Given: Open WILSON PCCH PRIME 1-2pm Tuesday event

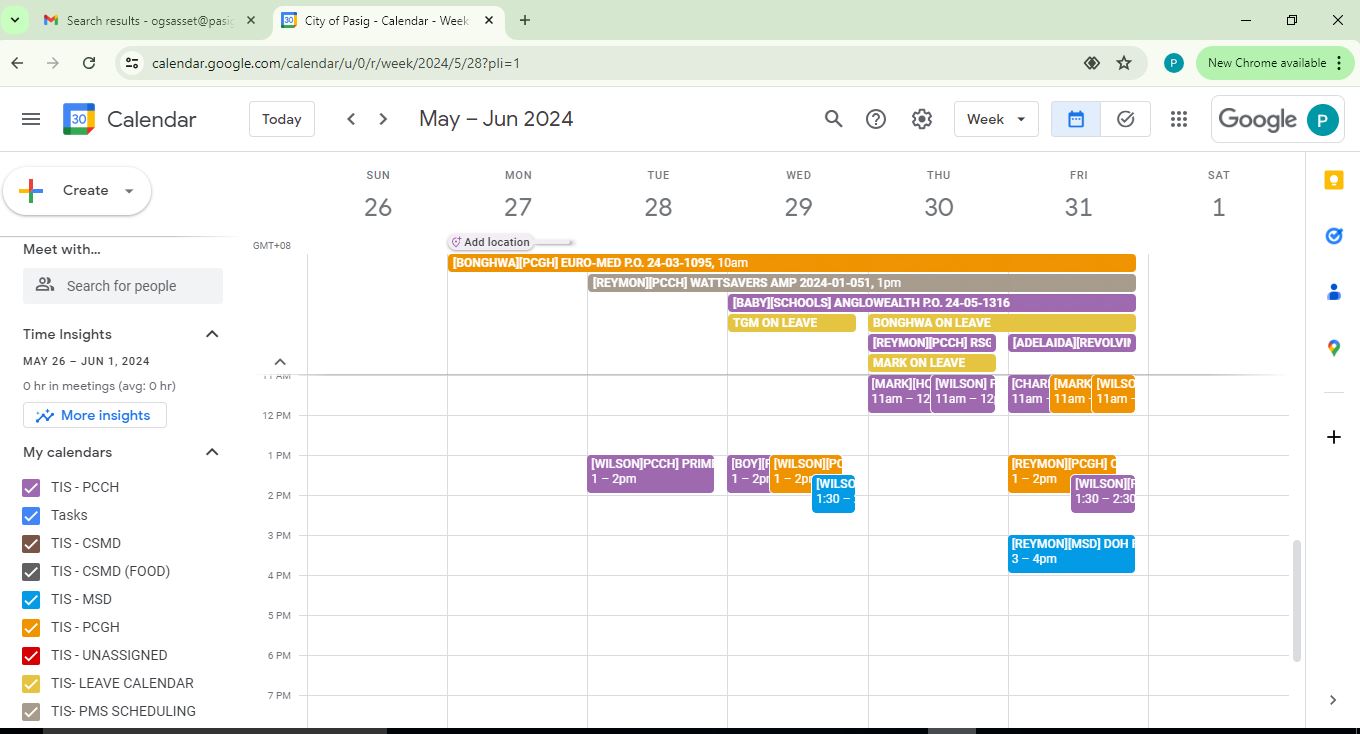Looking at the screenshot, I should [x=651, y=474].
